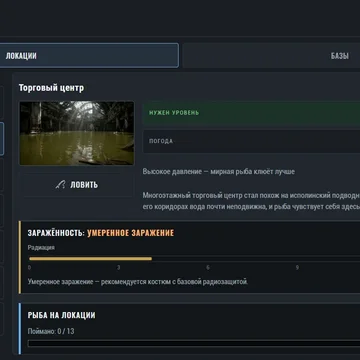Click the Радиация label
Viewport: 360px width, 360px height.
click(41, 248)
